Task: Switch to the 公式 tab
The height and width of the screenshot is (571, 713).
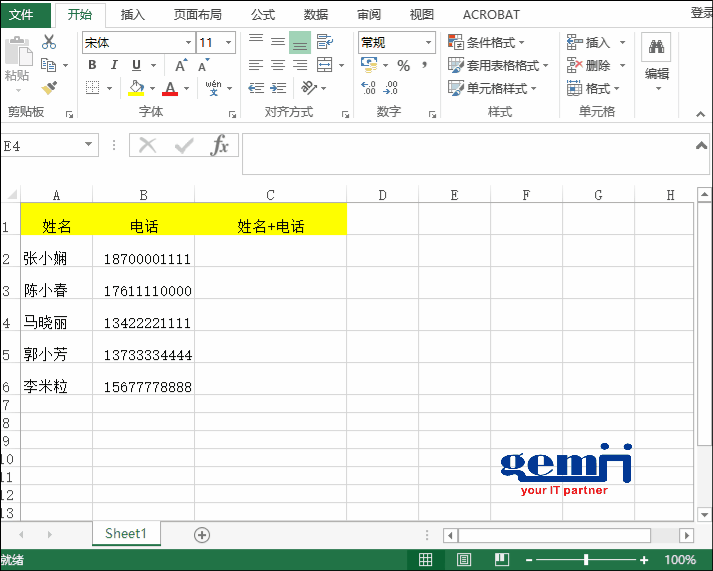Action: pos(263,15)
